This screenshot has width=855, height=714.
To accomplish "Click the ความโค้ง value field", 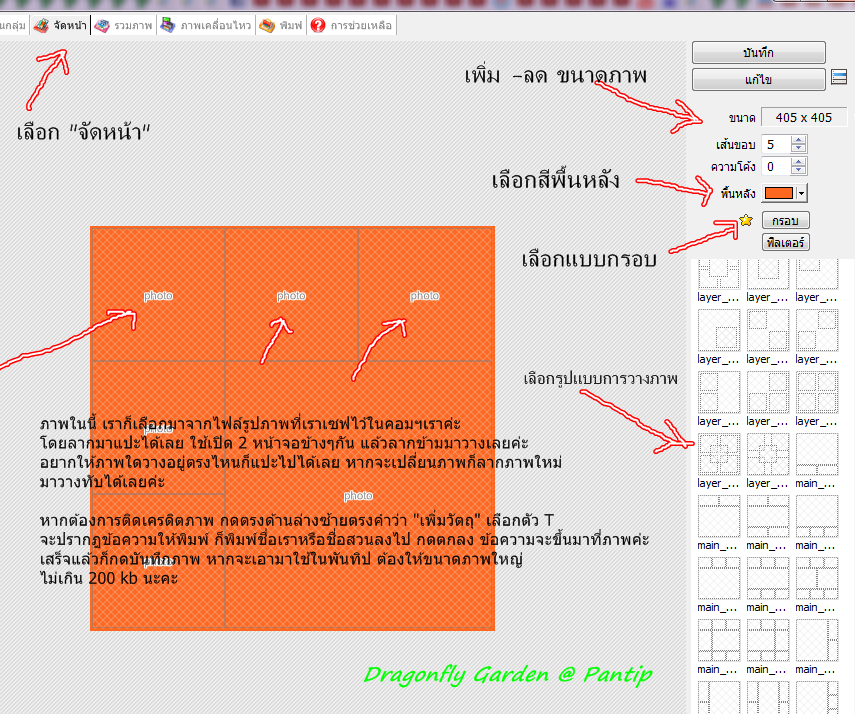I will coord(776,166).
